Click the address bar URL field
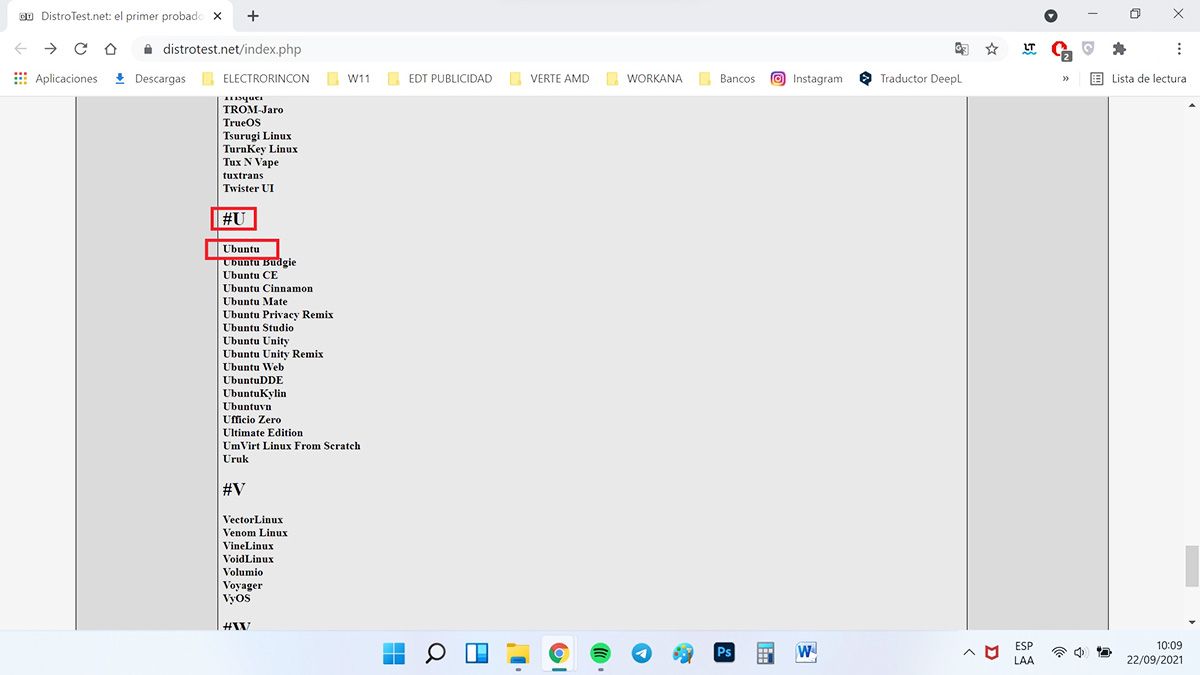This screenshot has height=675, width=1200. coord(500,49)
